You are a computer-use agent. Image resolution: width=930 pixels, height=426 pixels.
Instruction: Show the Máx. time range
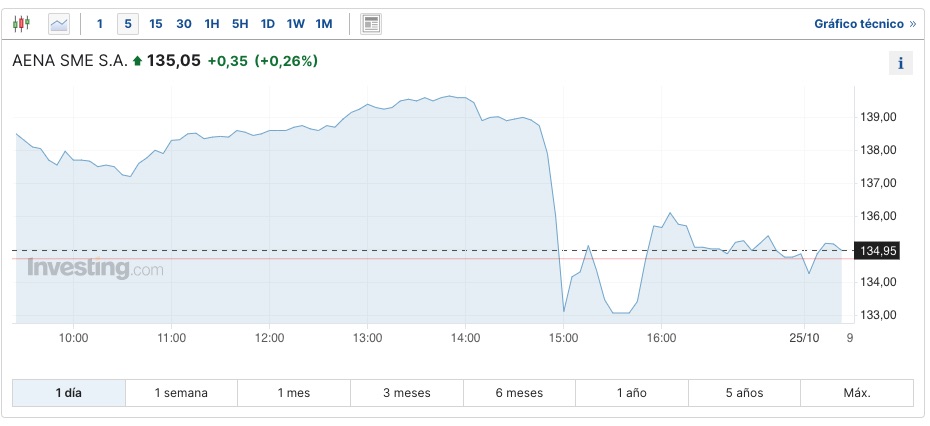point(856,393)
